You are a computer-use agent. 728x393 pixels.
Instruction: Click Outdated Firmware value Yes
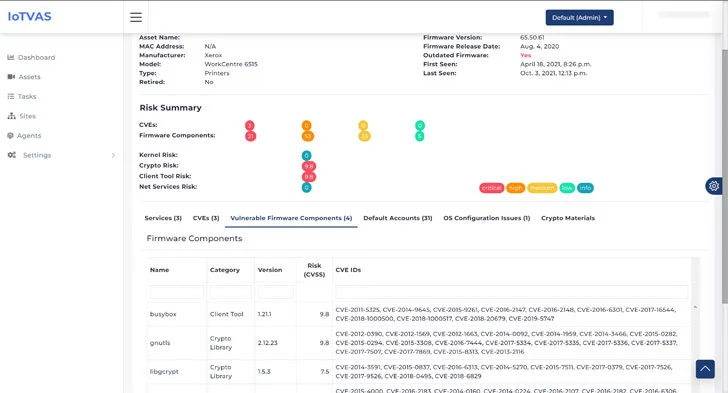(x=526, y=55)
